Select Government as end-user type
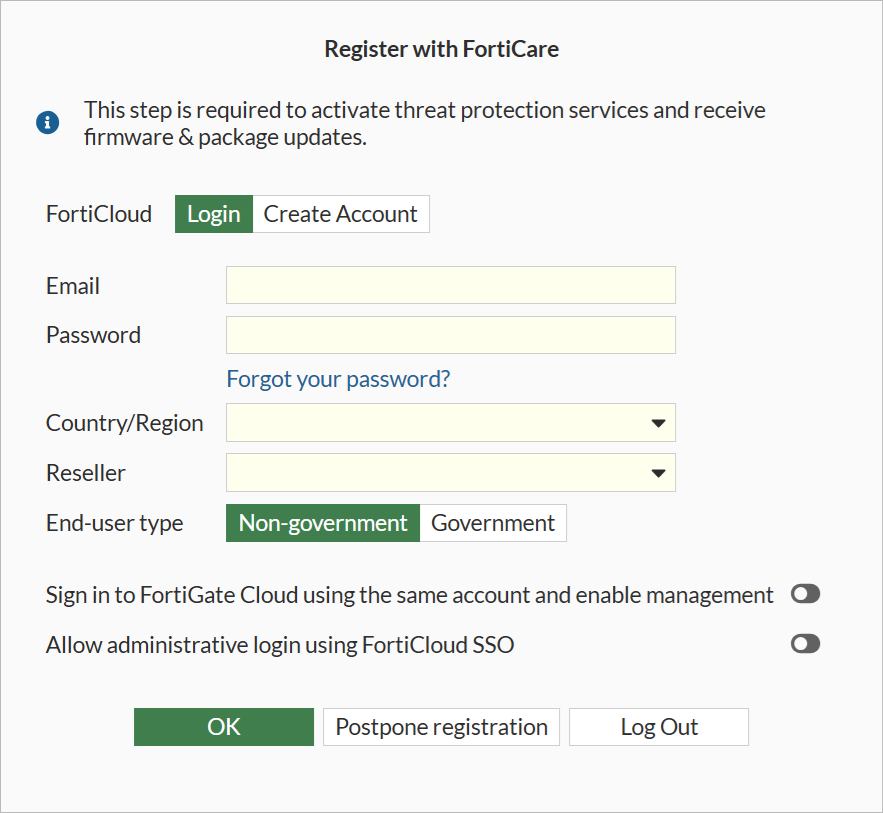This screenshot has height=813, width=883. 493,523
